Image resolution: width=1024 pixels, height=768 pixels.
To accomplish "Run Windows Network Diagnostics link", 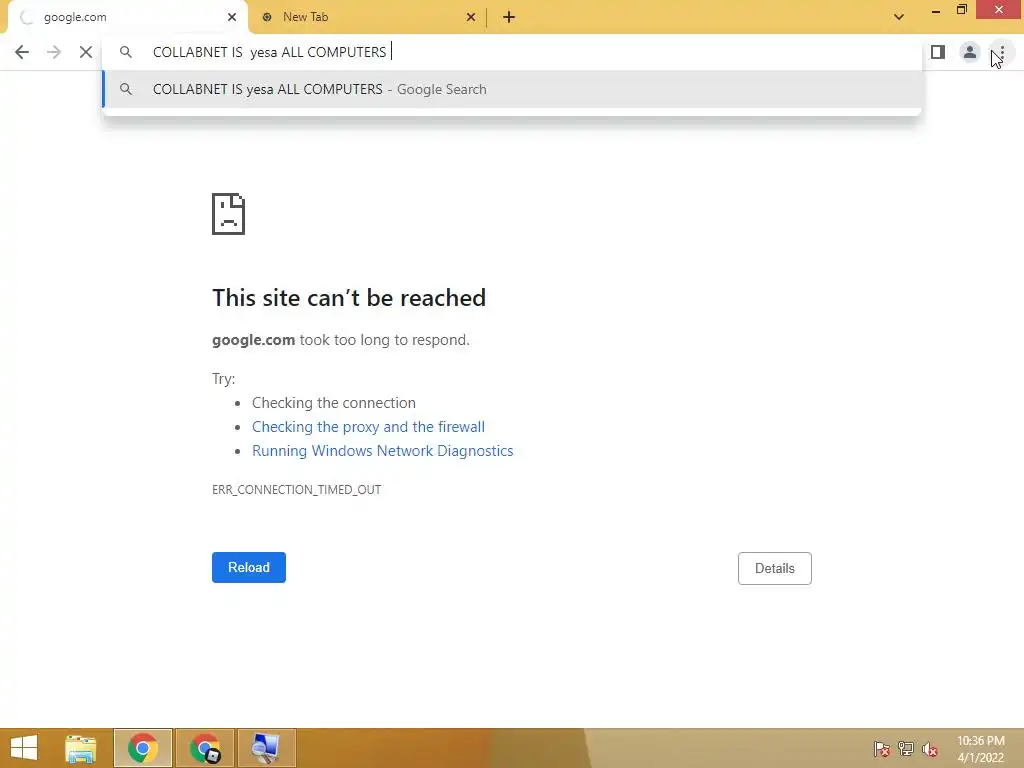I will [x=383, y=451].
